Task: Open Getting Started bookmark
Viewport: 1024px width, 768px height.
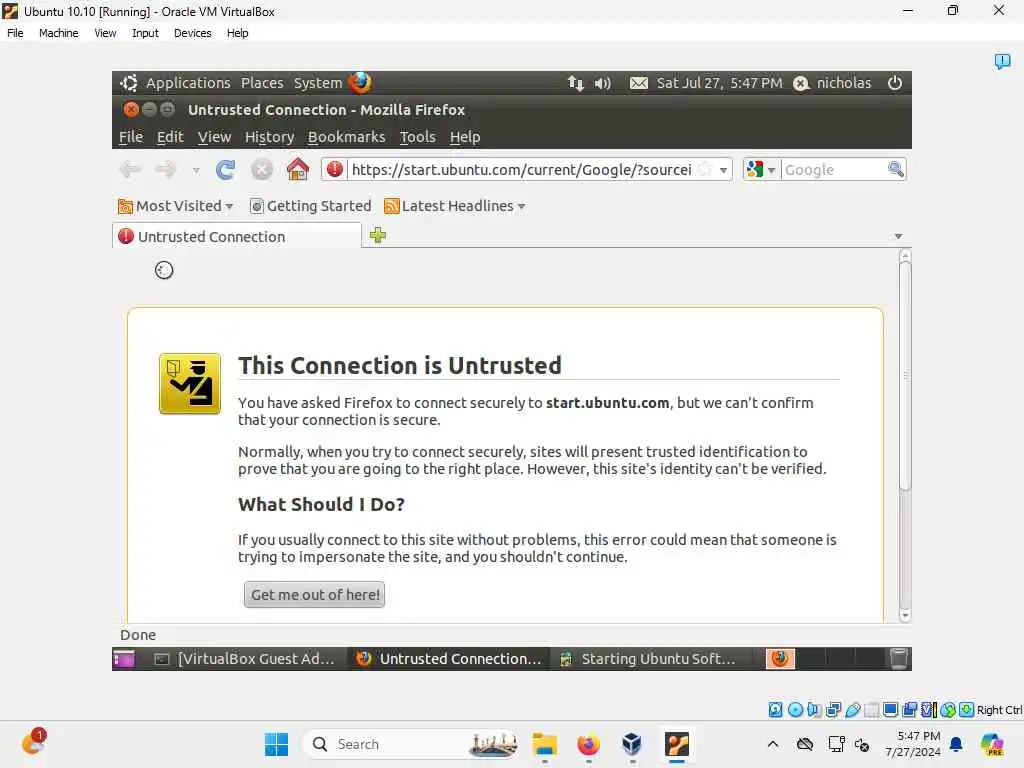Action: click(311, 206)
